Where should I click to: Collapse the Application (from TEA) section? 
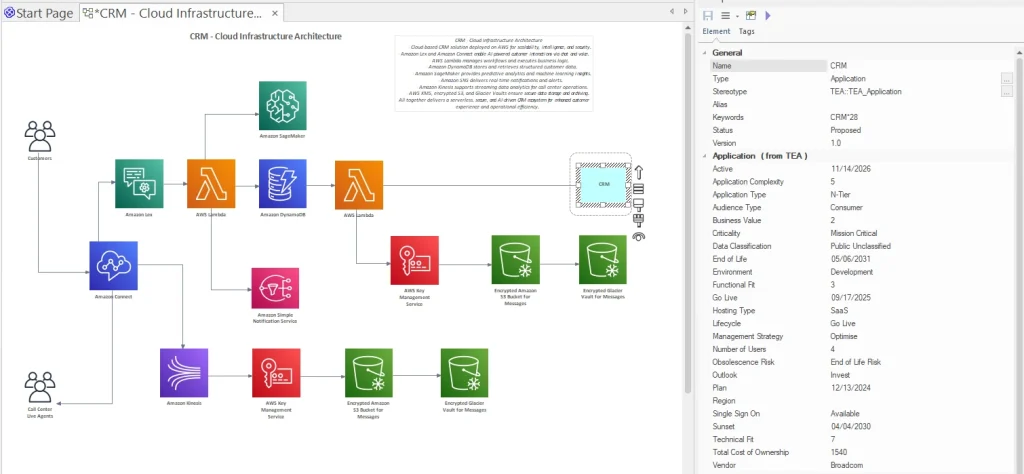705,156
